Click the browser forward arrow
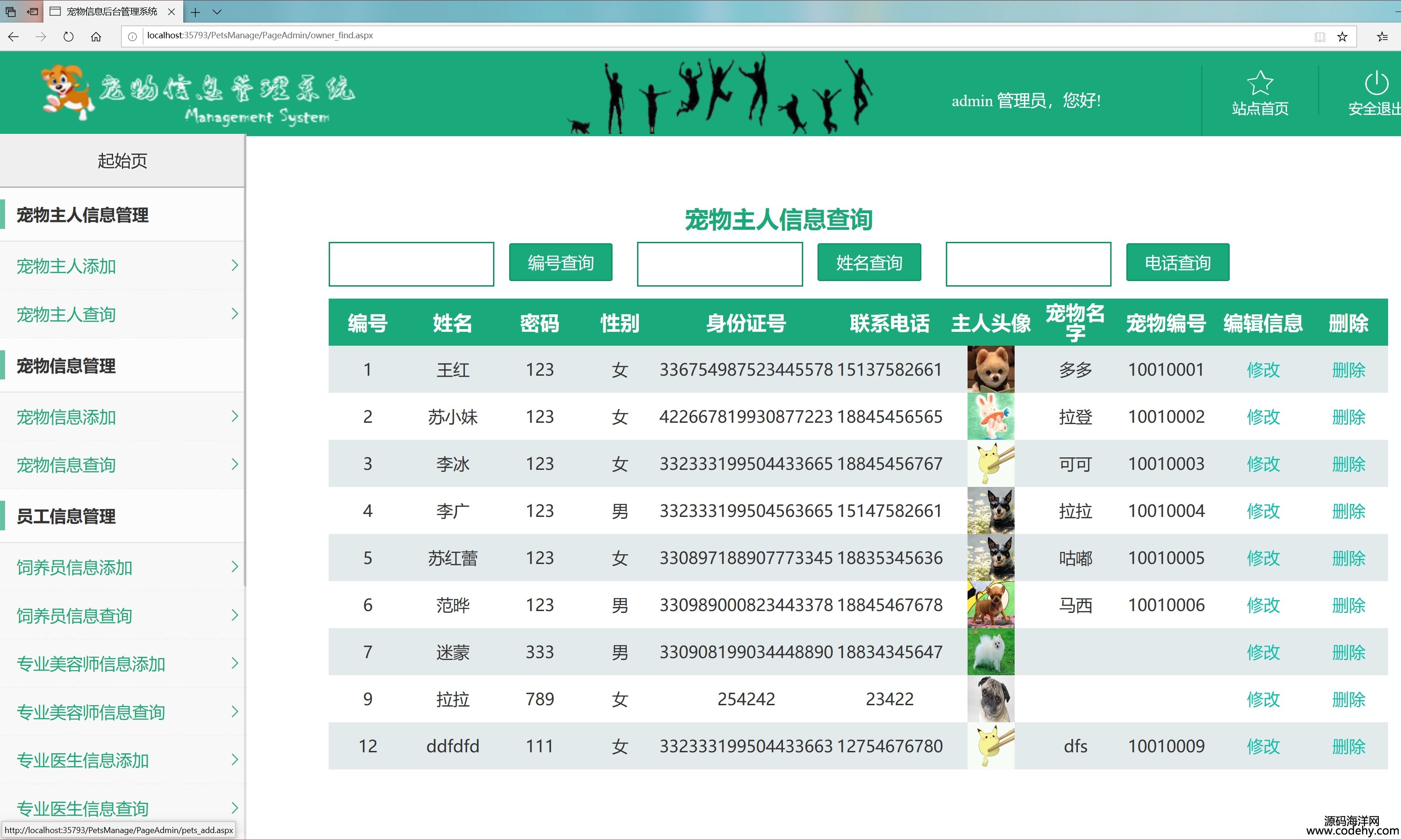 tap(41, 37)
